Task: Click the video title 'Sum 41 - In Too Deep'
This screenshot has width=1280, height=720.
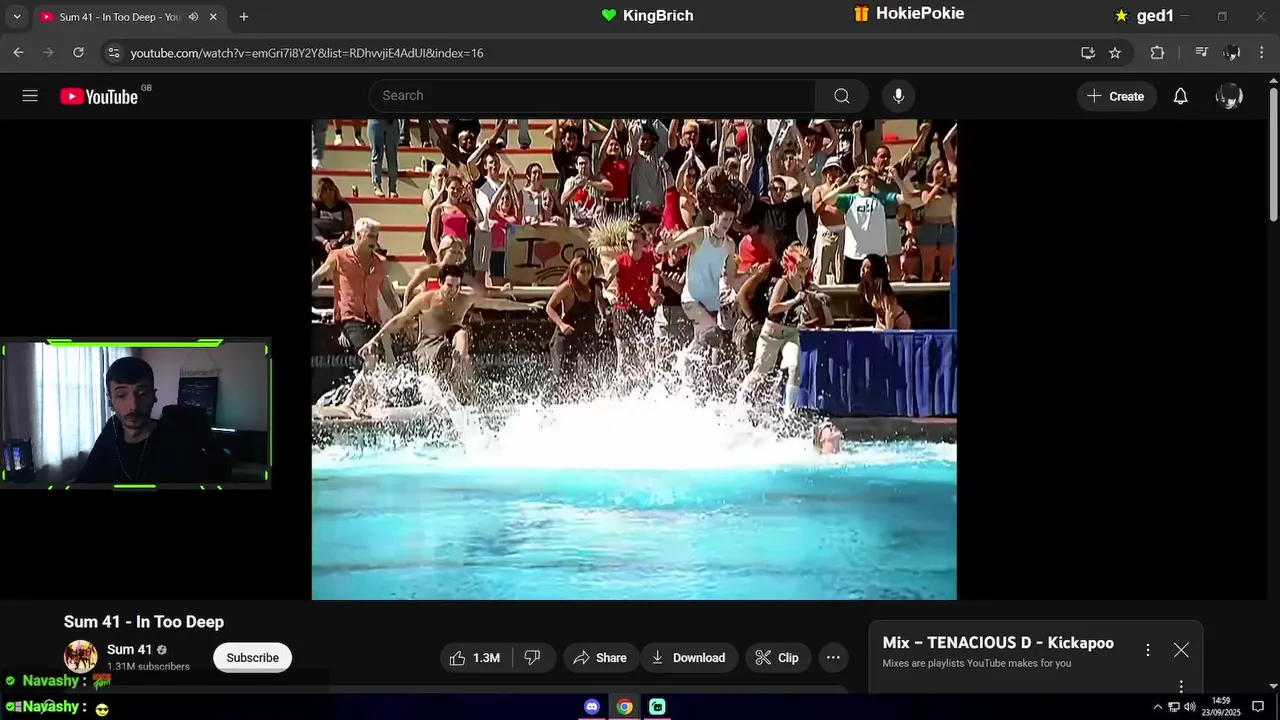Action: pos(144,622)
